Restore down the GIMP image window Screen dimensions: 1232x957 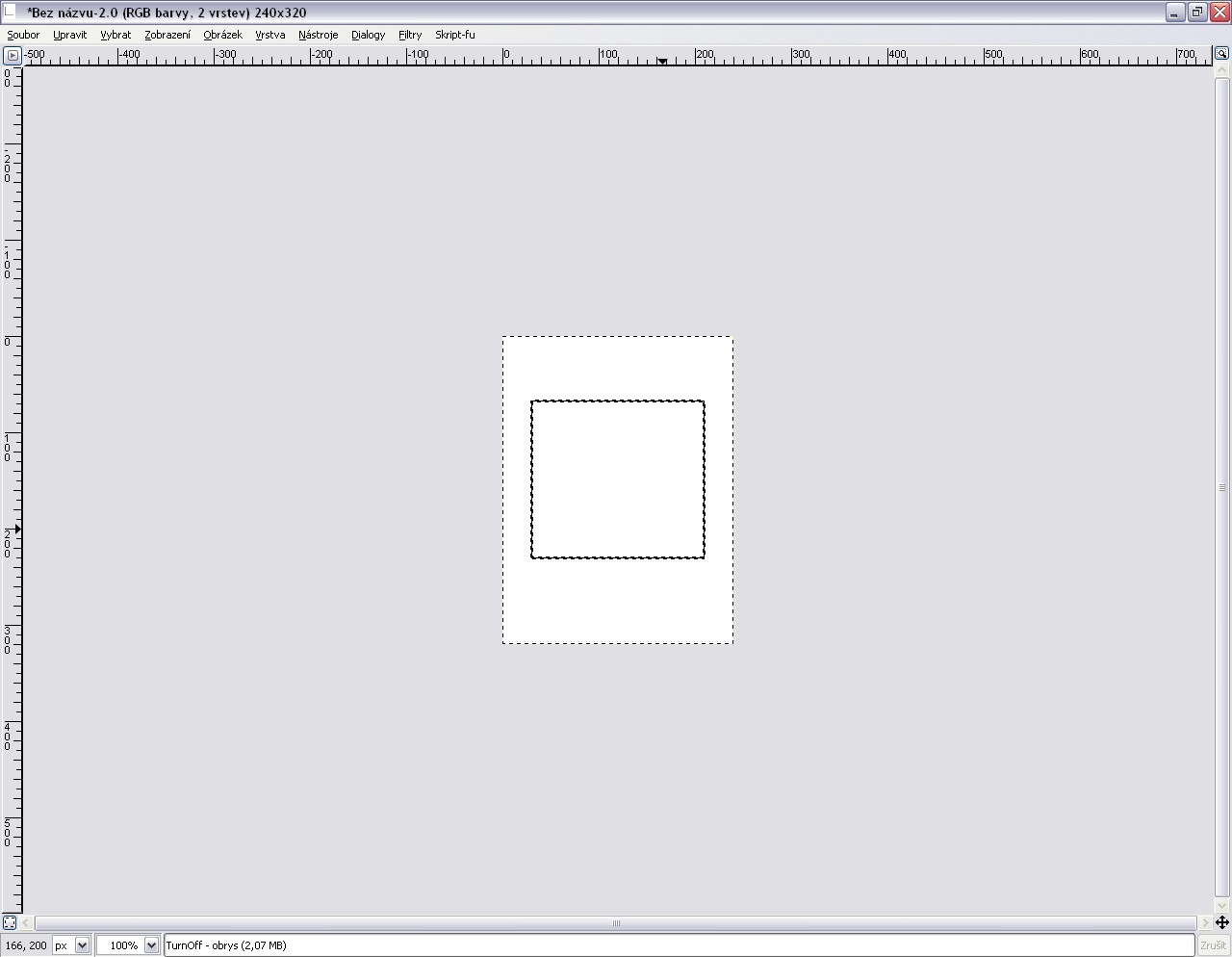(x=1197, y=13)
